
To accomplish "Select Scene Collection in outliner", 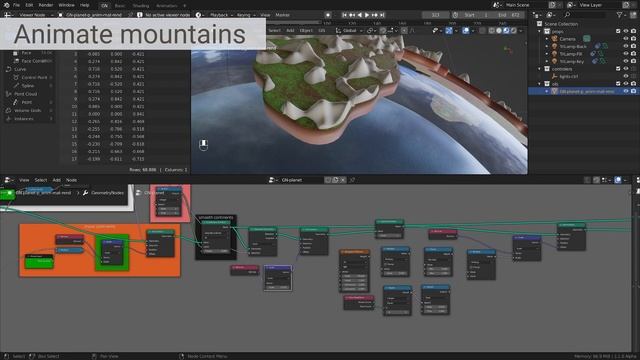I will 561,24.
